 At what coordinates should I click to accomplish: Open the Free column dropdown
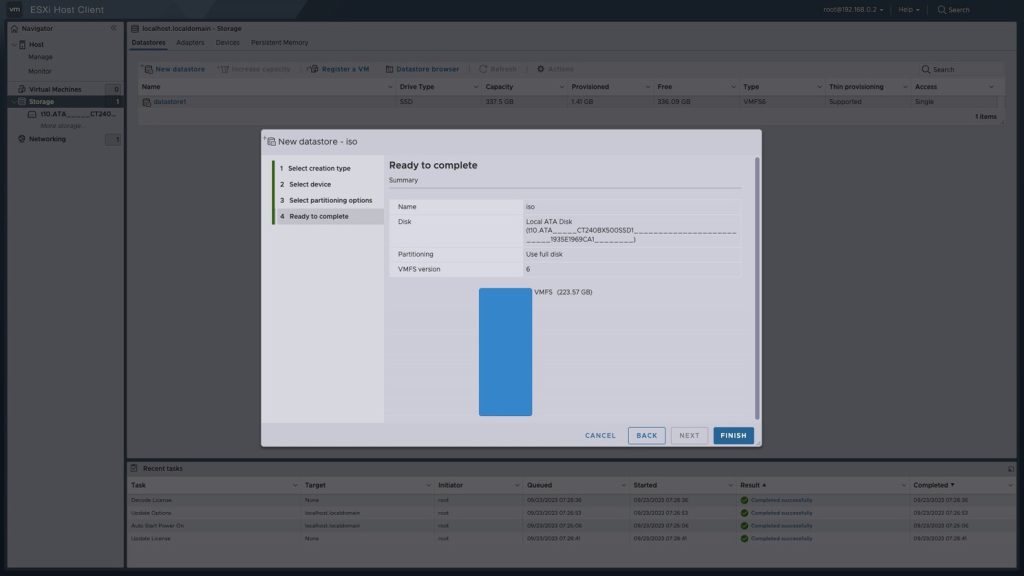733,87
